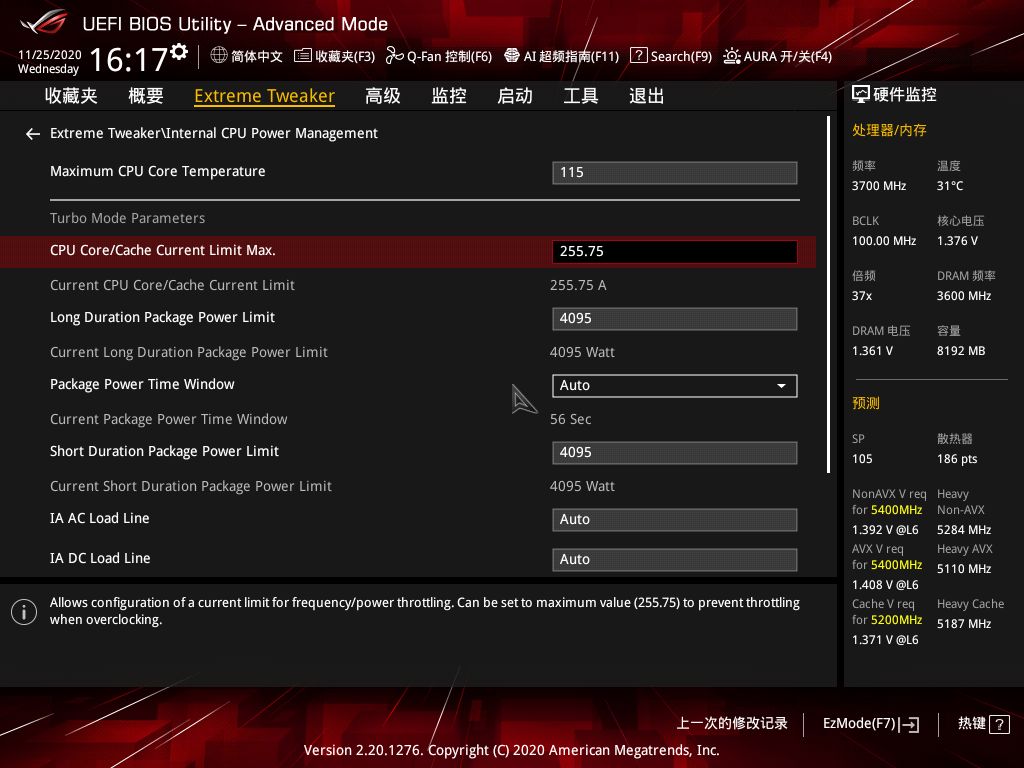Image resolution: width=1024 pixels, height=768 pixels.
Task: Select 简体中文 language button
Action: 247,56
